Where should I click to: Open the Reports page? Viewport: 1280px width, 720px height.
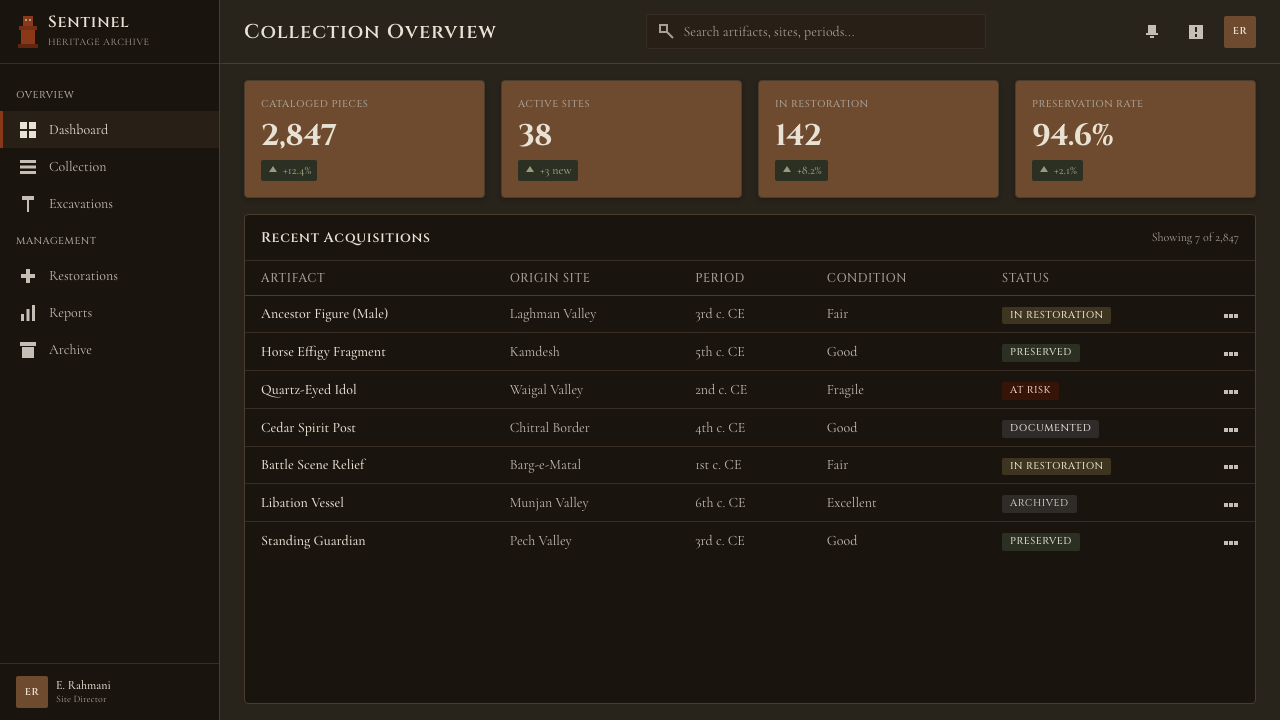point(110,313)
